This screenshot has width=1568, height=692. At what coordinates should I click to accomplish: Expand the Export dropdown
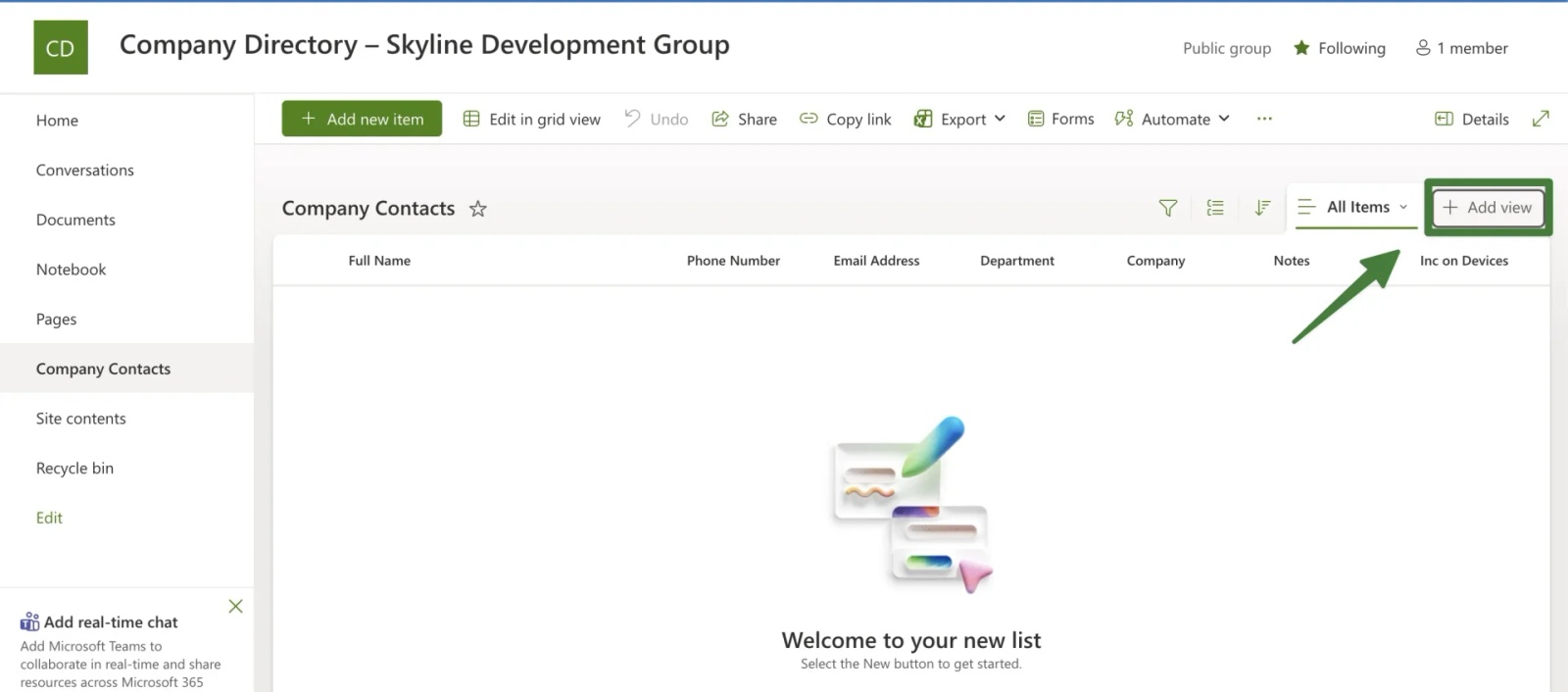959,119
